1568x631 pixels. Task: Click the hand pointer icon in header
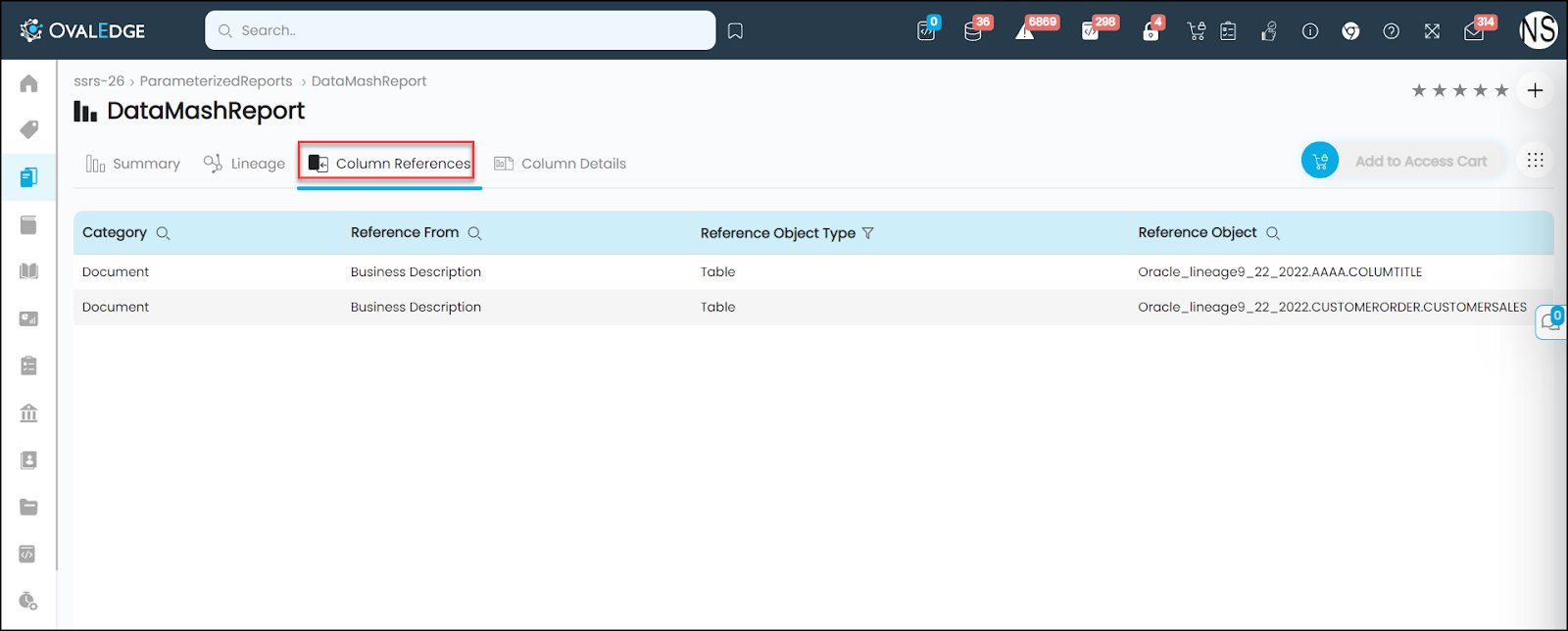pos(1269,31)
